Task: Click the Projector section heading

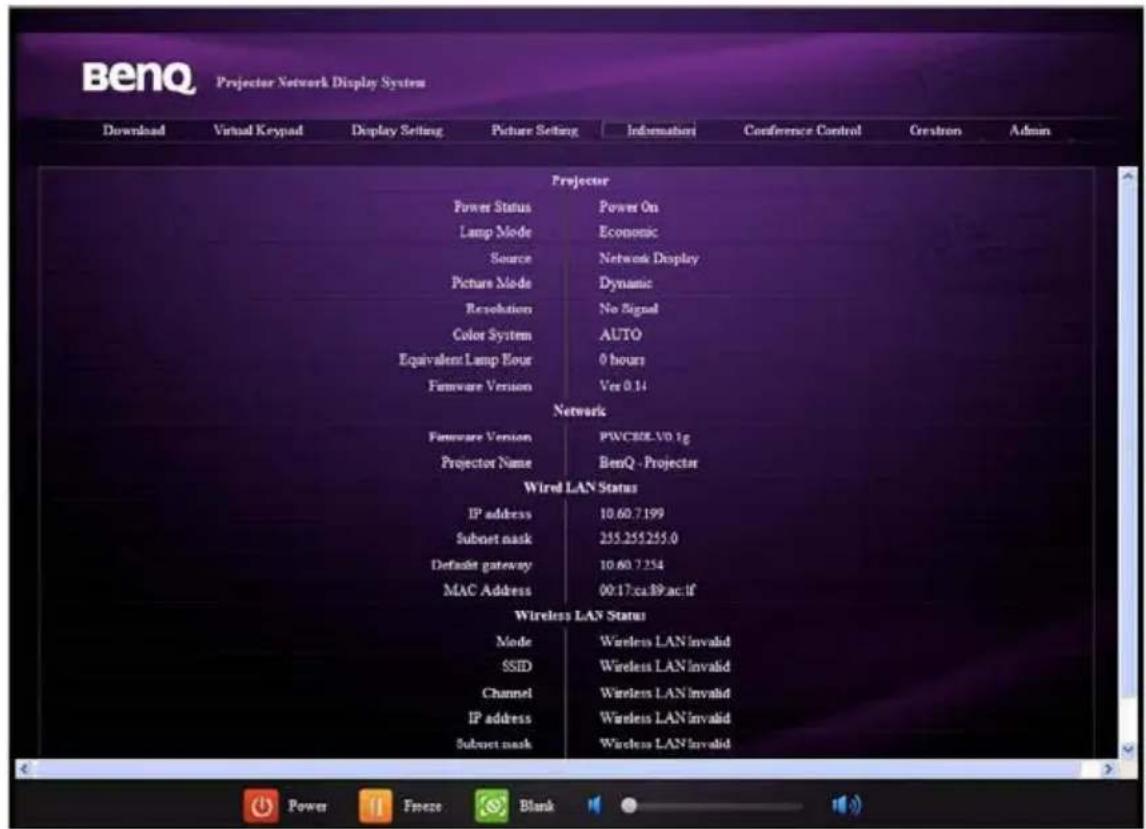Action: point(580,180)
